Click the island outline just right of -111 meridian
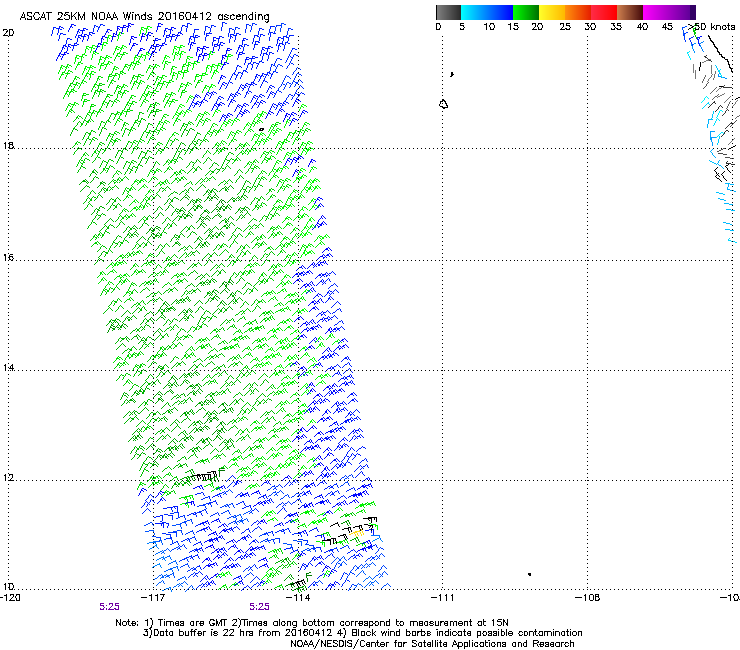The image size is (740, 650). [x=444, y=104]
